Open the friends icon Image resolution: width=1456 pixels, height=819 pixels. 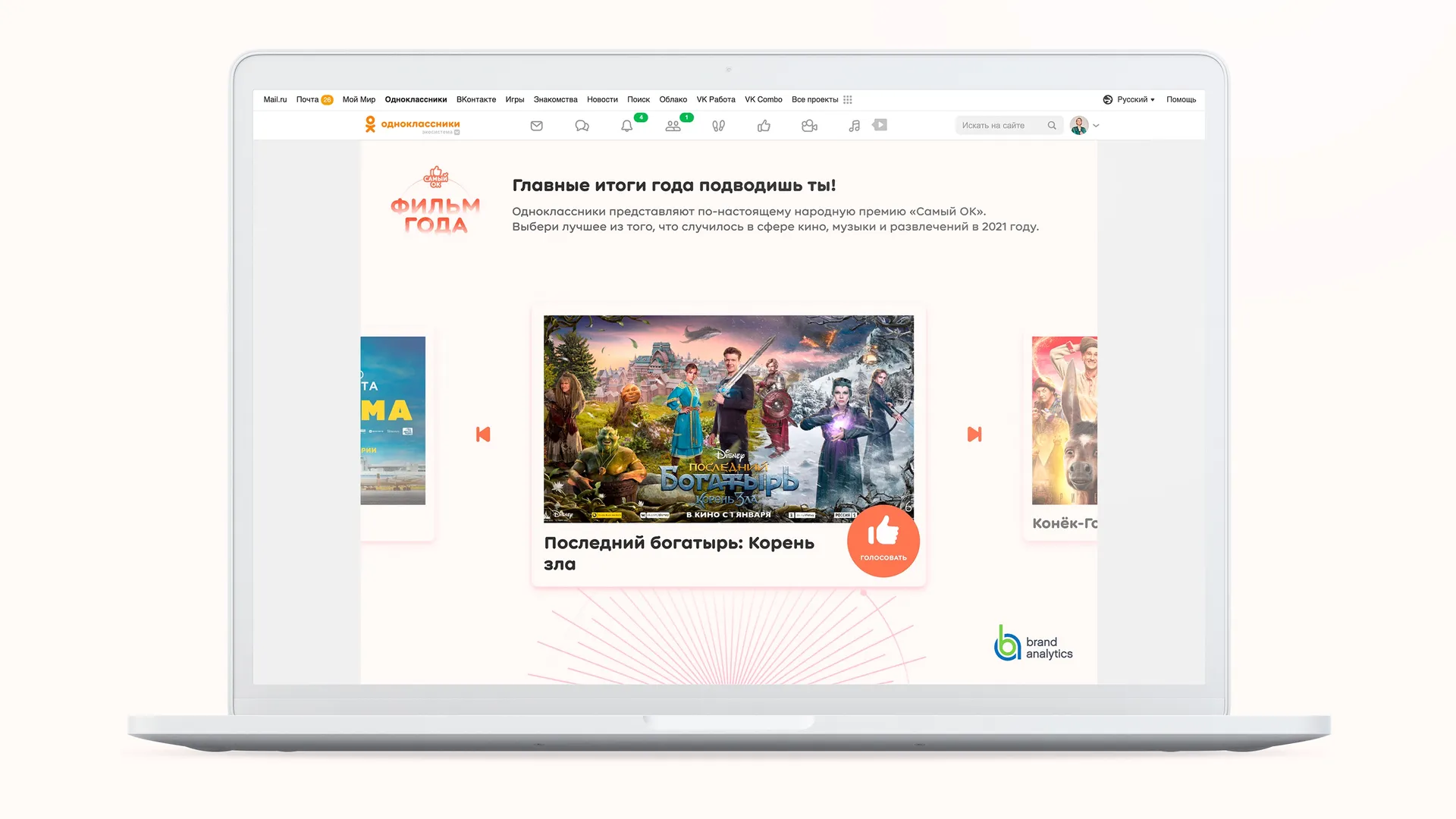673,126
